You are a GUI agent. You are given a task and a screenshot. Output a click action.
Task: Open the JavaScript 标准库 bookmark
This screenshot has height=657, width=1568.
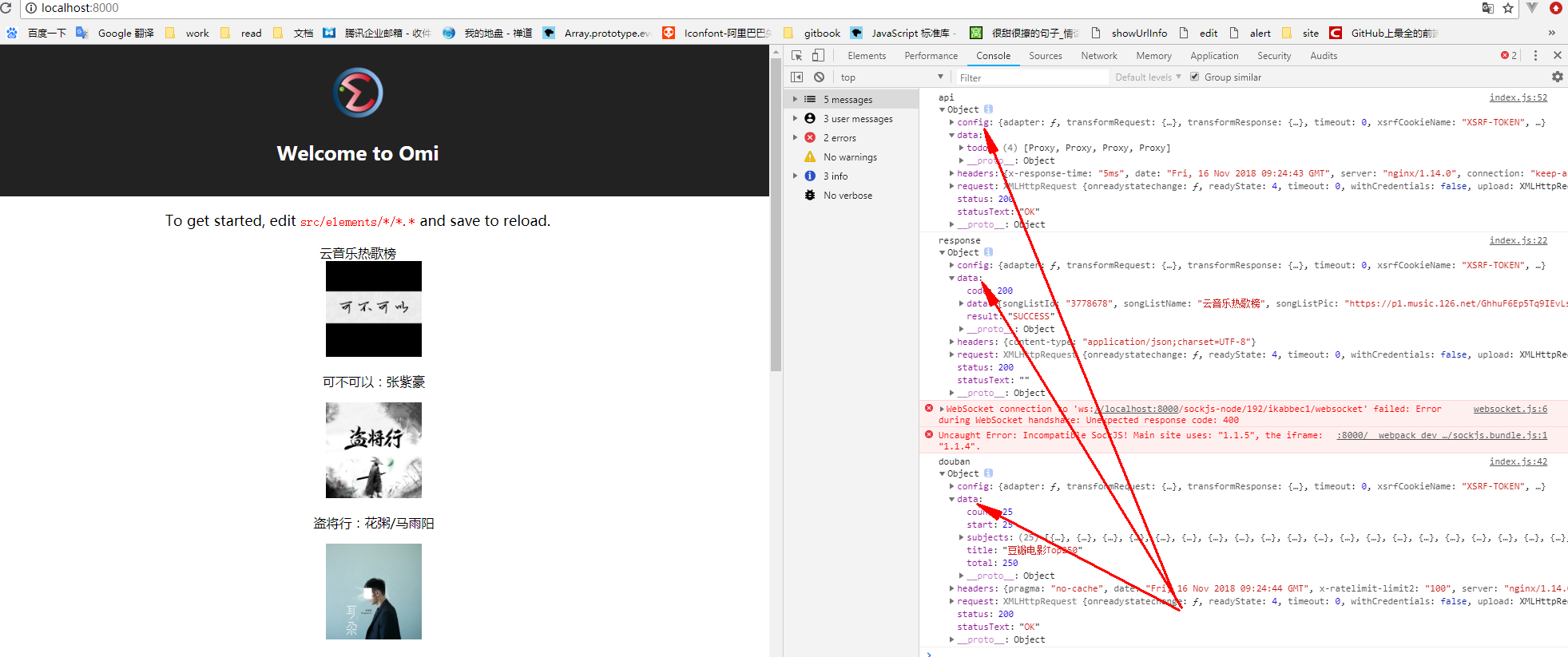tap(903, 33)
